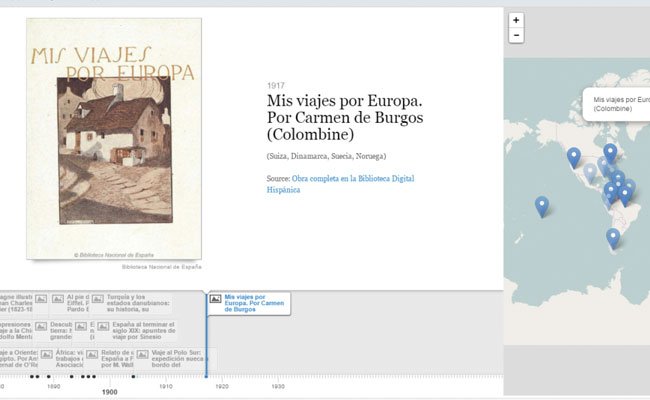Image resolution: width=650 pixels, height=400 pixels.
Task: Open timeline event Viaje al Polo Sur
Action: (179, 359)
